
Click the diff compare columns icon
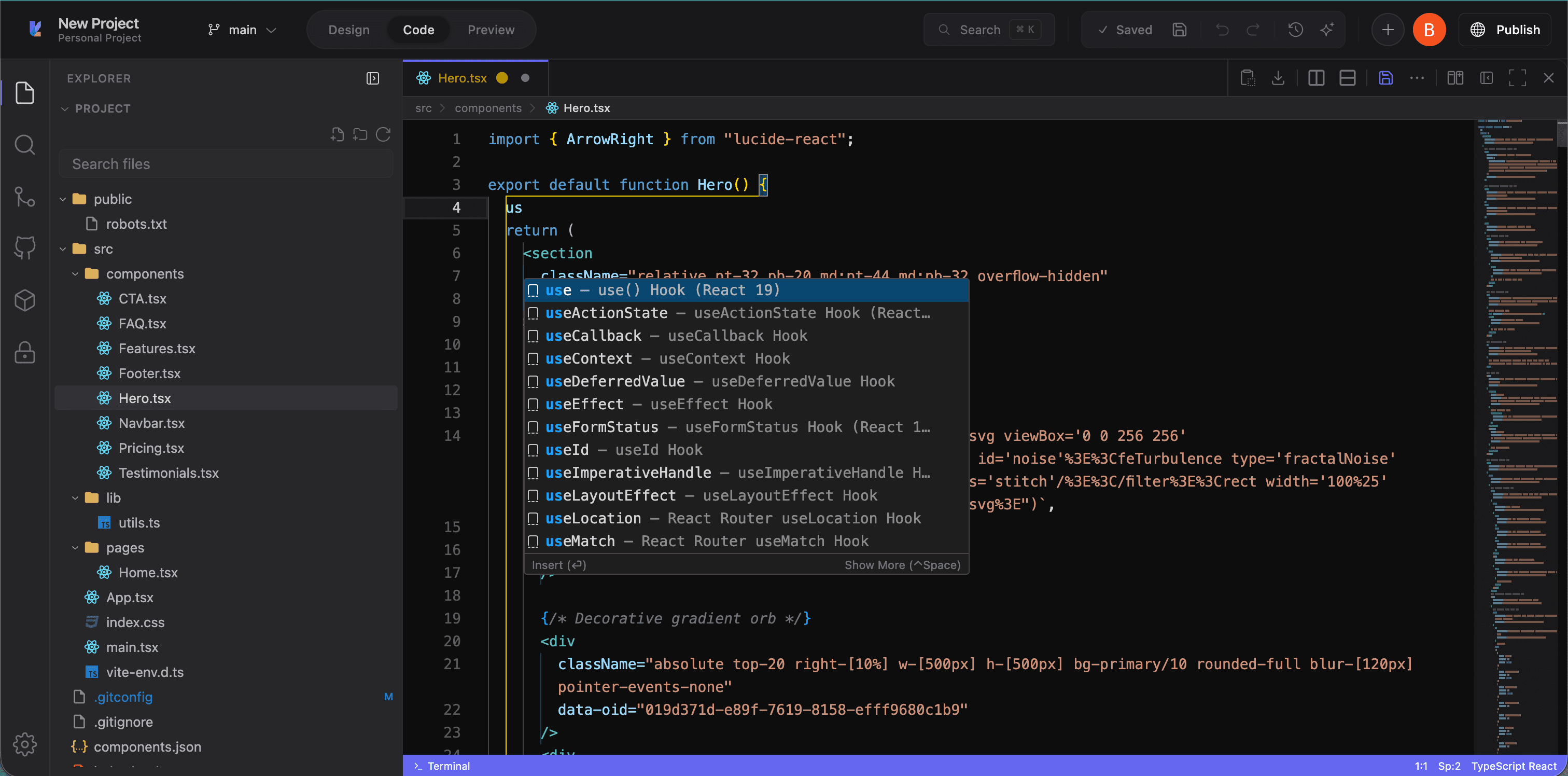(1455, 78)
